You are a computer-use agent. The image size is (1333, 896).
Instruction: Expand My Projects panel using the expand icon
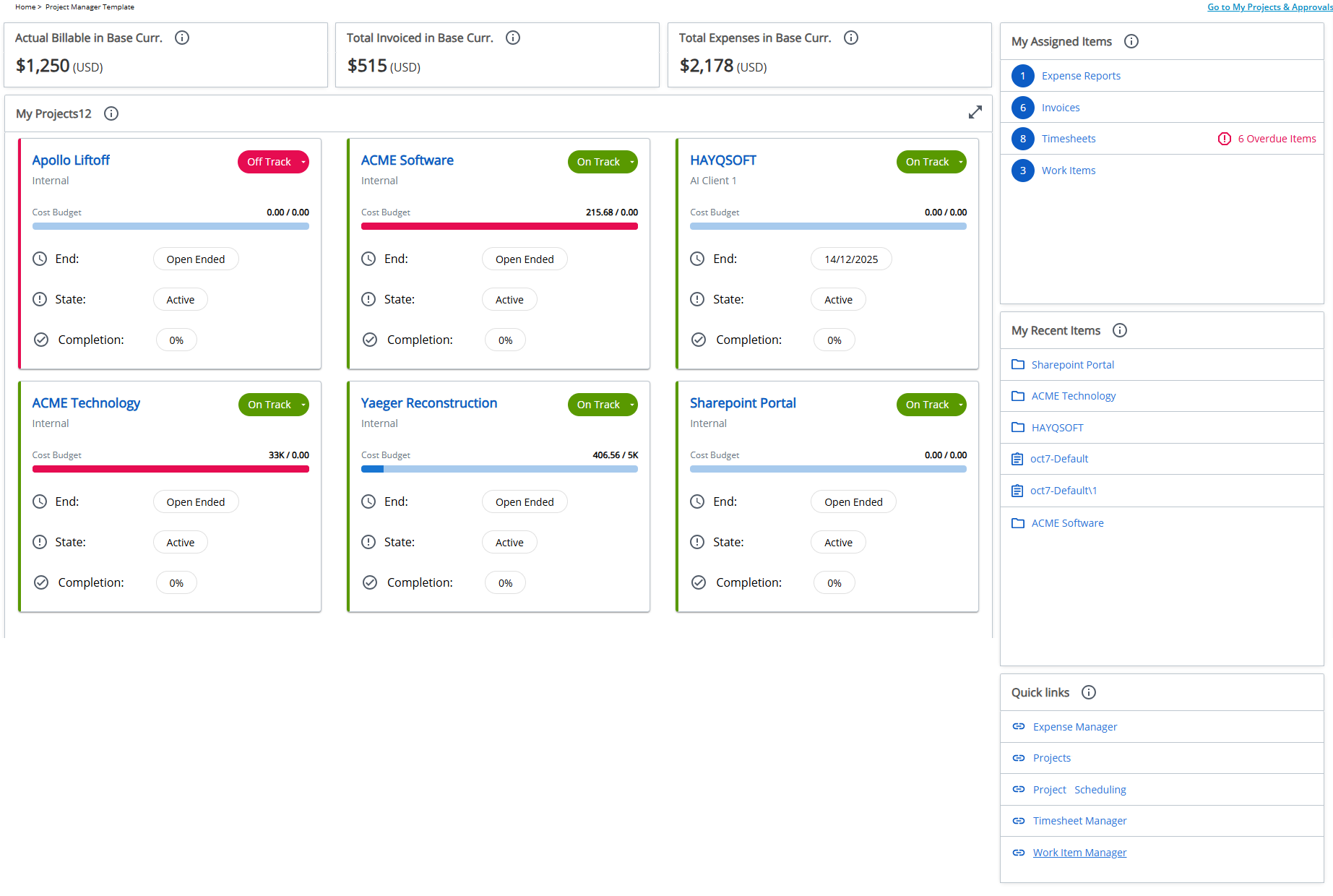click(x=975, y=112)
